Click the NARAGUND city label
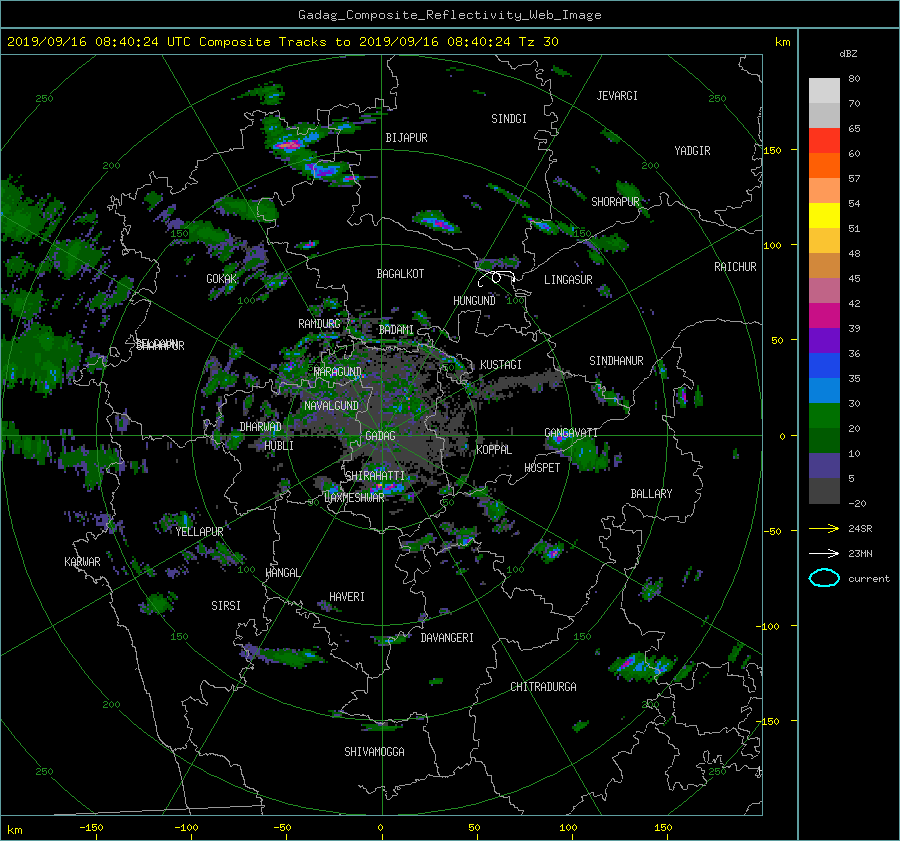This screenshot has width=900, height=841. tap(338, 372)
